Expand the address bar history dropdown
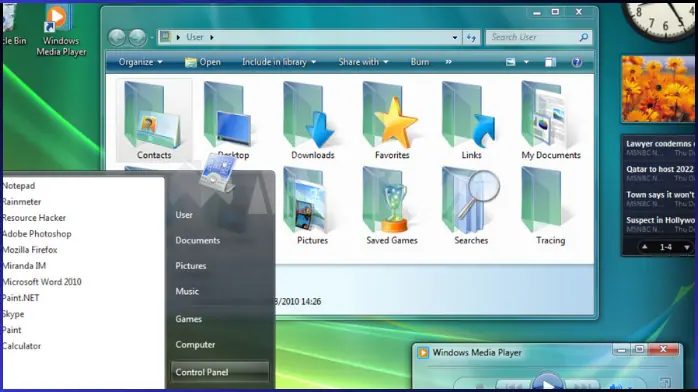698x392 pixels. [455, 38]
